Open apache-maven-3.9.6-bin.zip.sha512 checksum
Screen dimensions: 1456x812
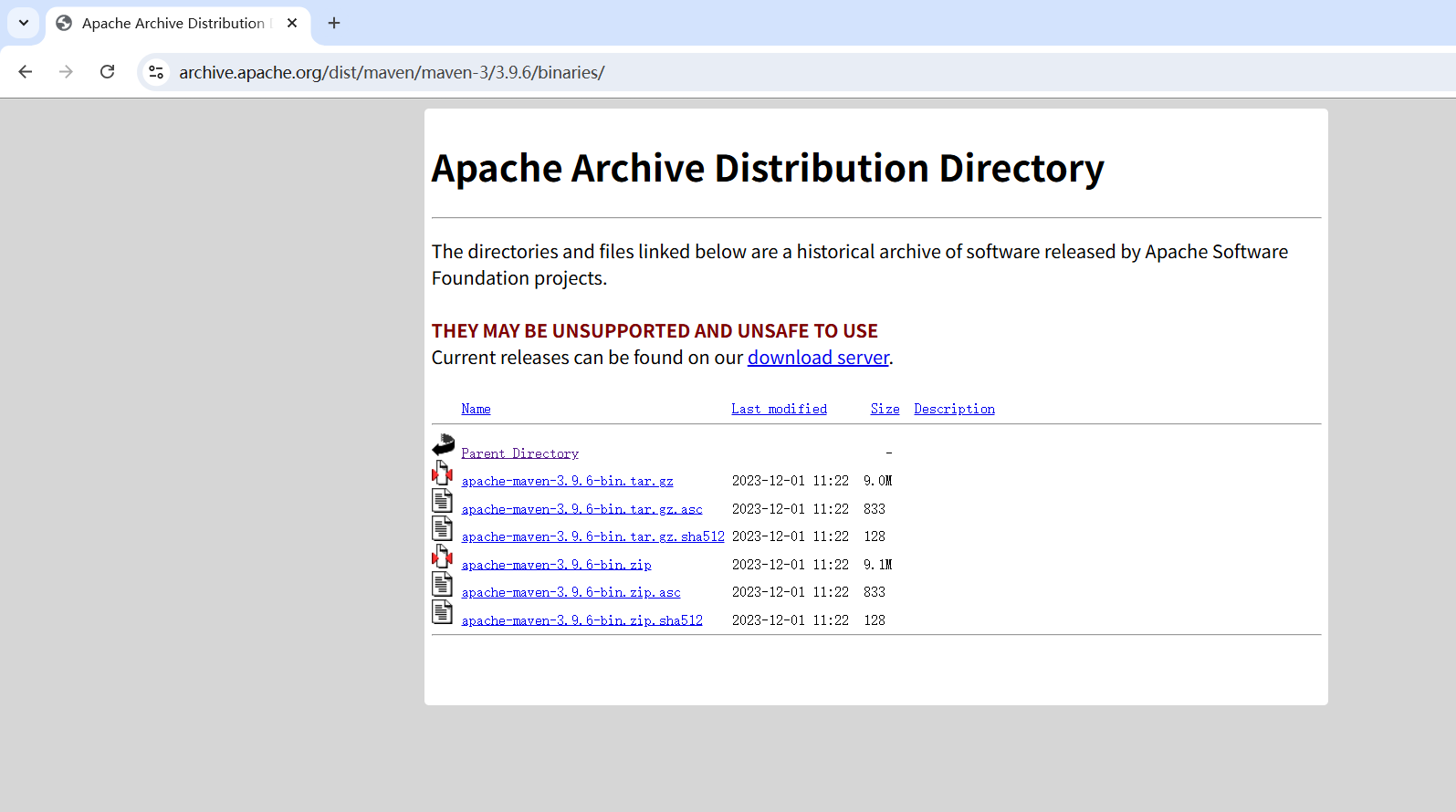click(x=581, y=620)
